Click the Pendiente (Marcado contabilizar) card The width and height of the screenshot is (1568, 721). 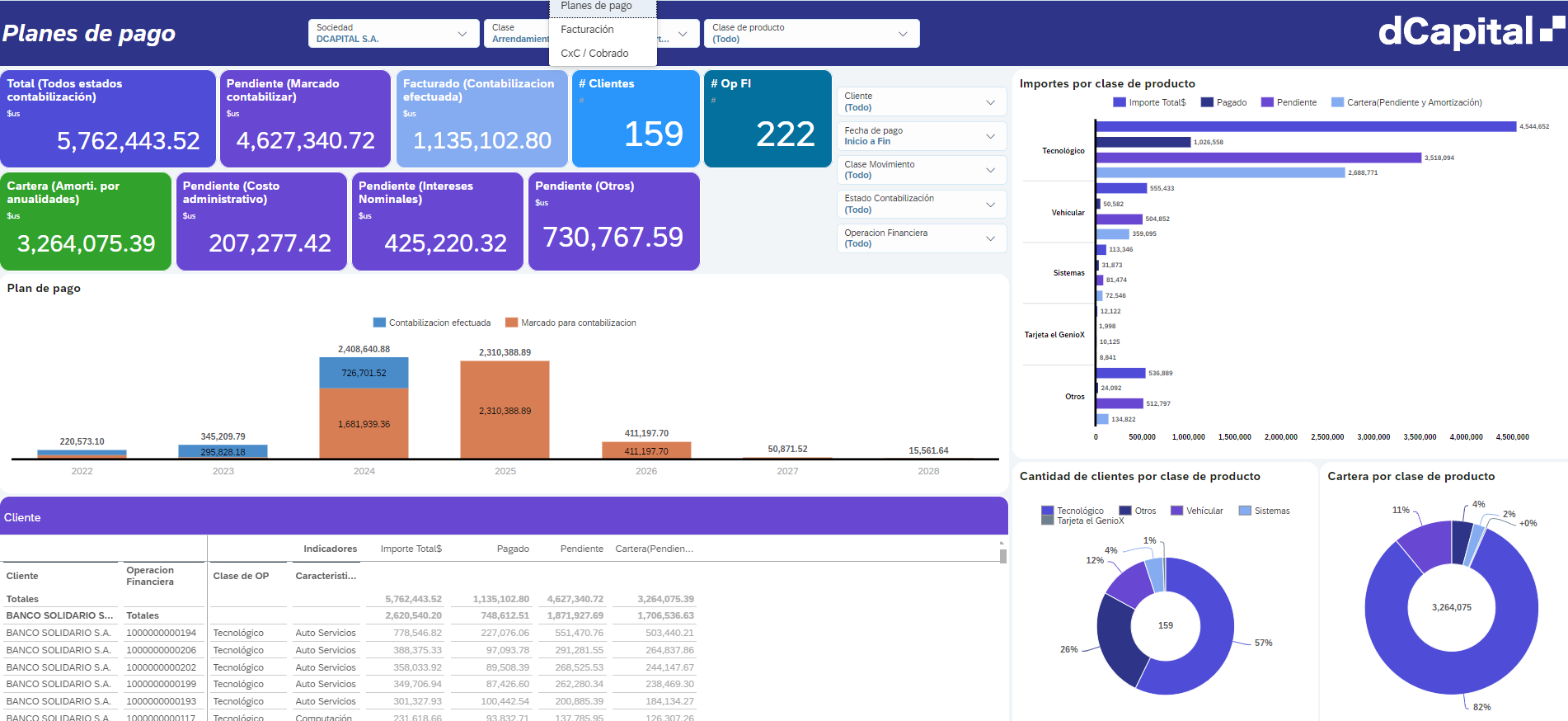(x=305, y=119)
